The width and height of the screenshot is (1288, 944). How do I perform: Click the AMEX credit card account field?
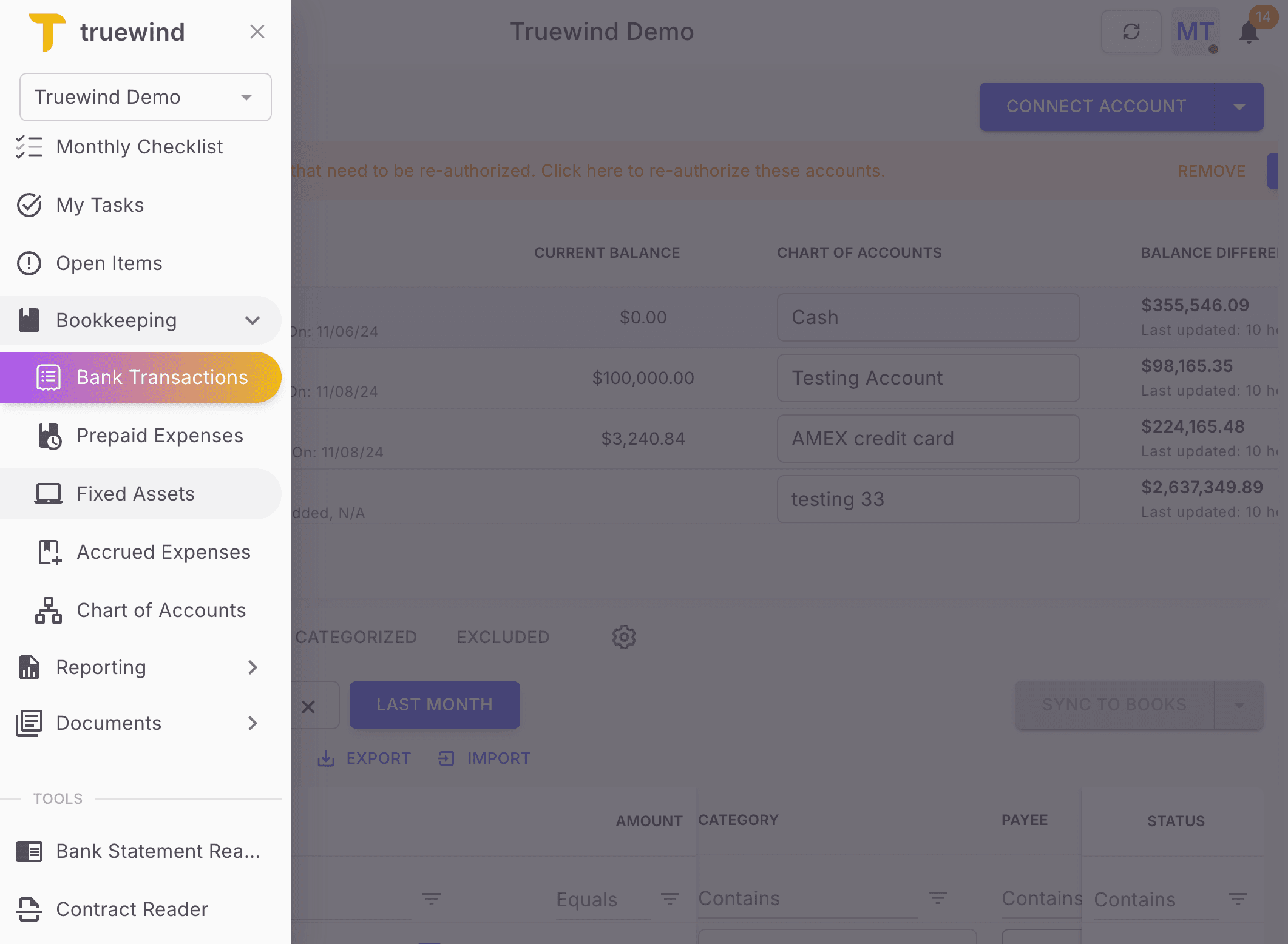click(x=927, y=439)
